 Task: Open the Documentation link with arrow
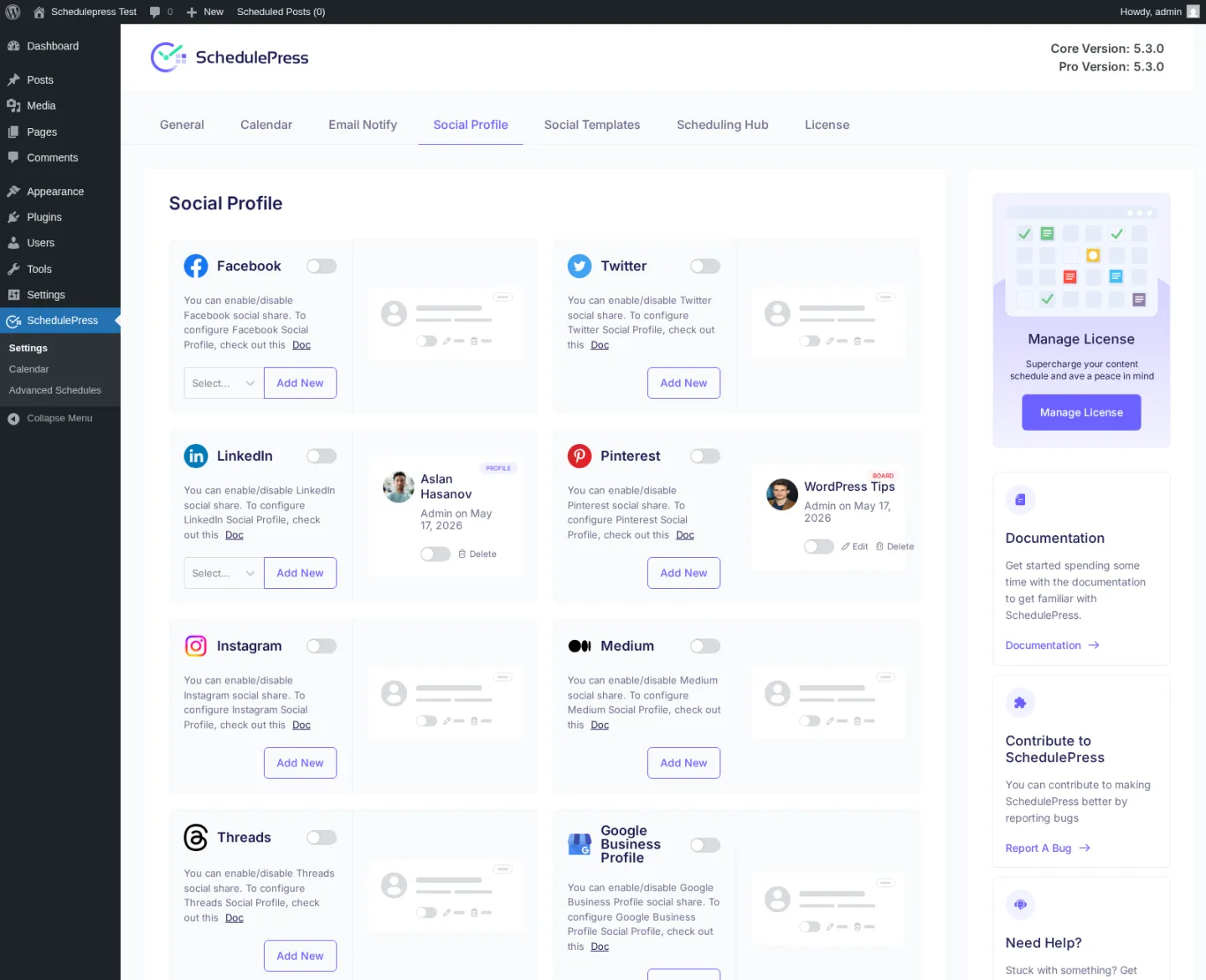click(x=1053, y=646)
